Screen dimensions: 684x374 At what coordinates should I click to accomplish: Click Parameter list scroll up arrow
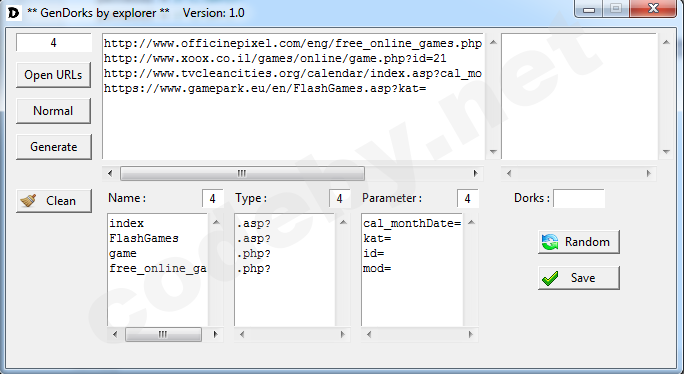tap(471, 222)
